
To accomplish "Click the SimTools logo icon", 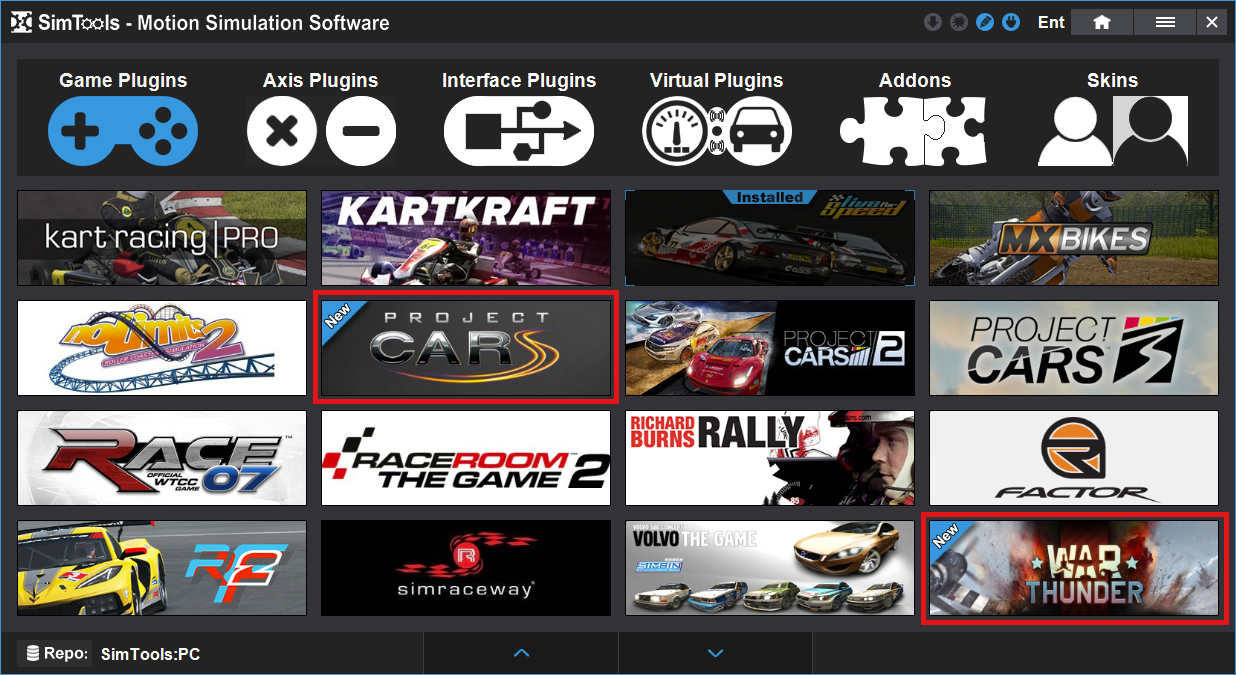I will click(x=20, y=22).
